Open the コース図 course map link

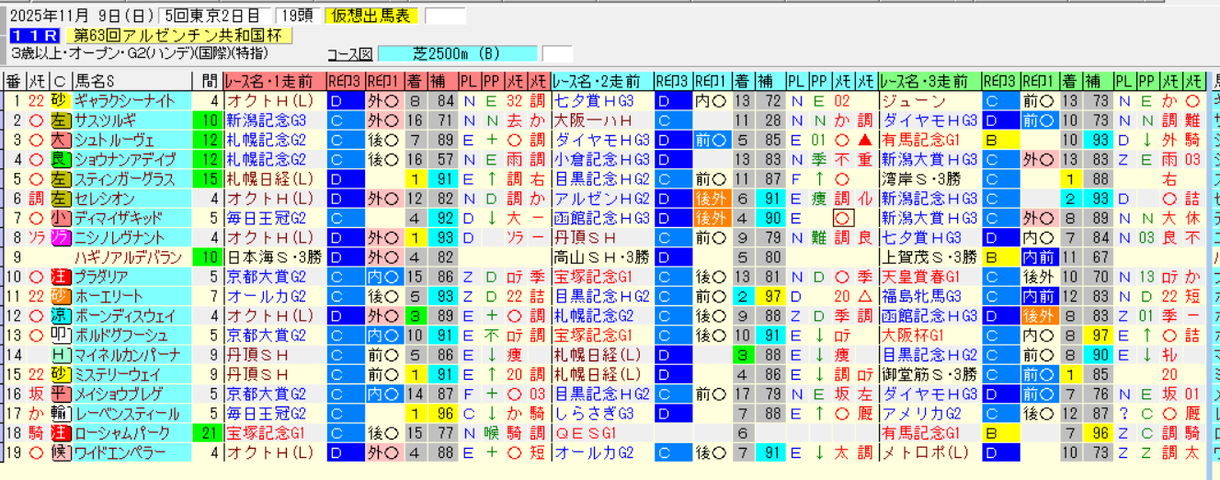(349, 53)
